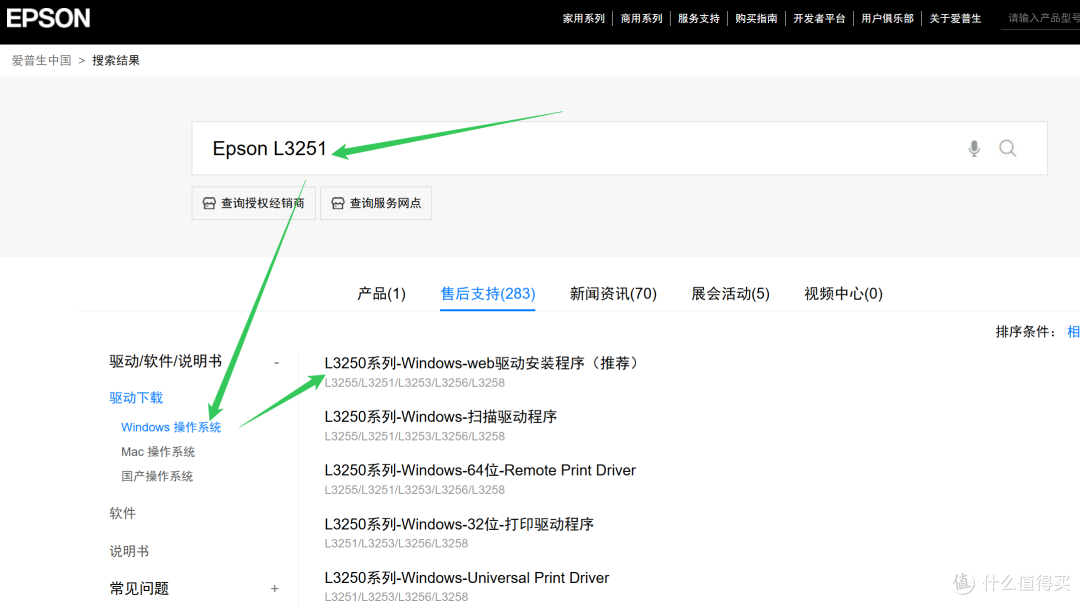Switch to 产品(1) tab

[382, 294]
